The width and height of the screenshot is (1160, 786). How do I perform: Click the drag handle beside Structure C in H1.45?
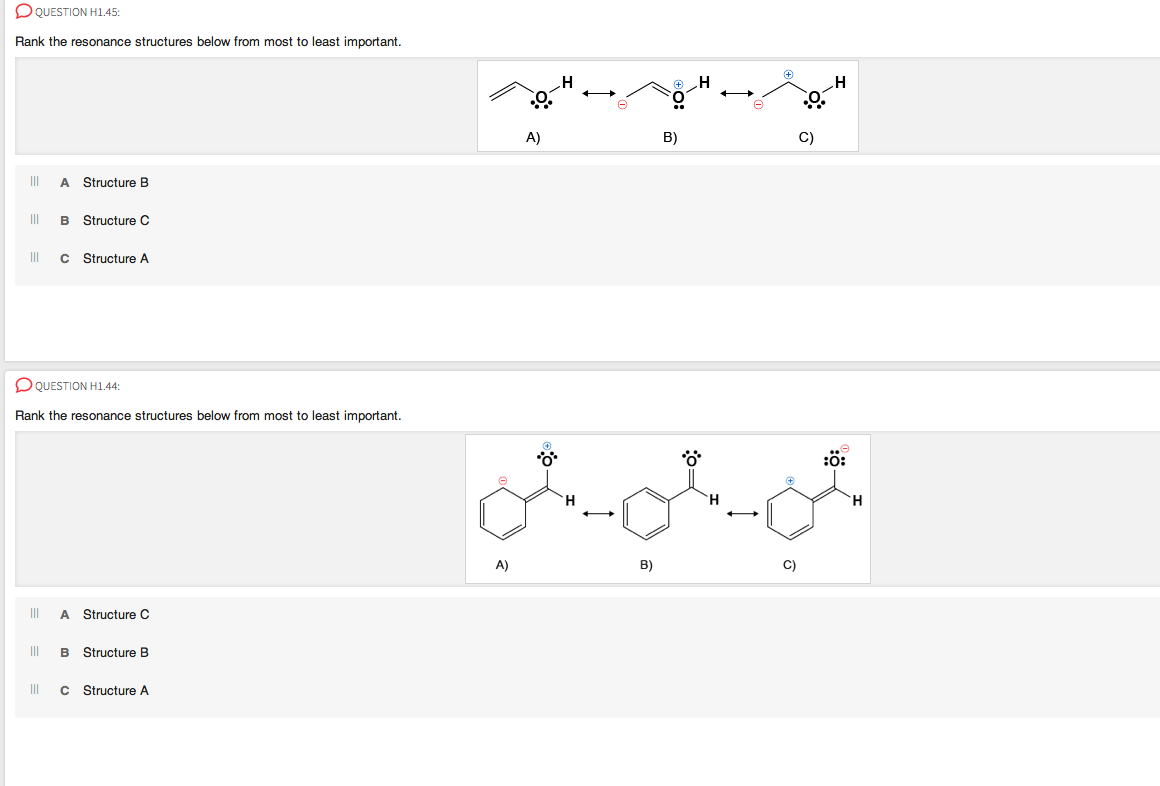click(34, 220)
